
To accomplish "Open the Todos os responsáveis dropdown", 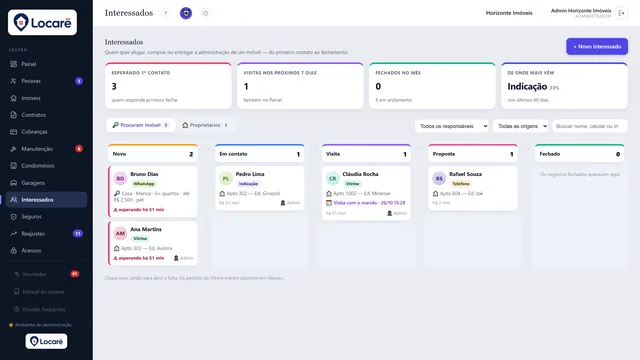I will coord(451,126).
